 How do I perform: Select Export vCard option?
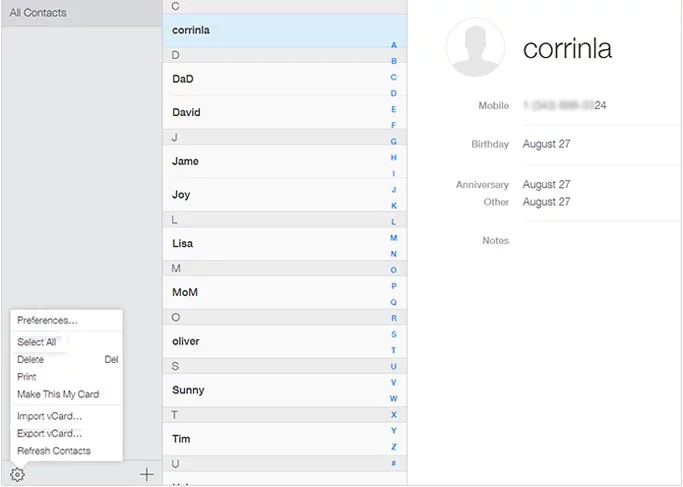point(49,433)
